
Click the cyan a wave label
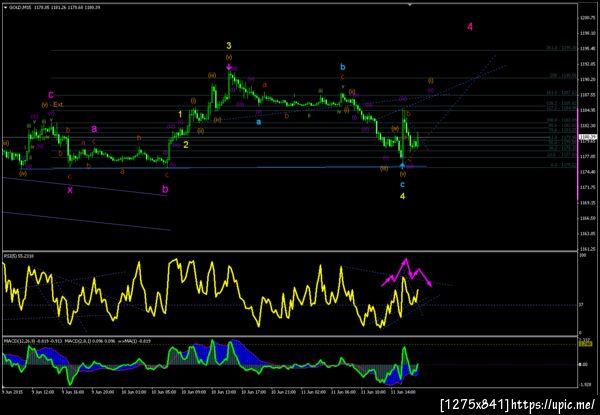pos(259,122)
